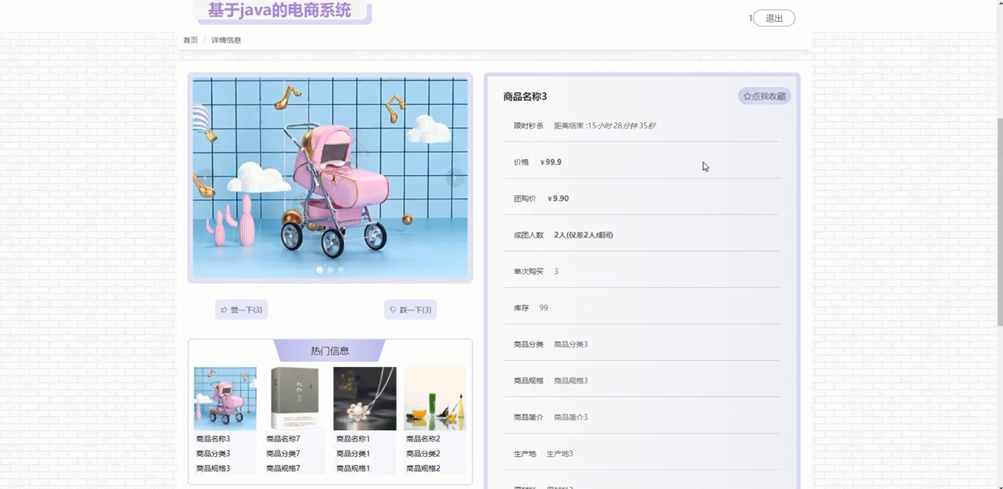The width and height of the screenshot is (1003, 489).
Task: Click the price value ¥99.9
Action: (x=551, y=162)
